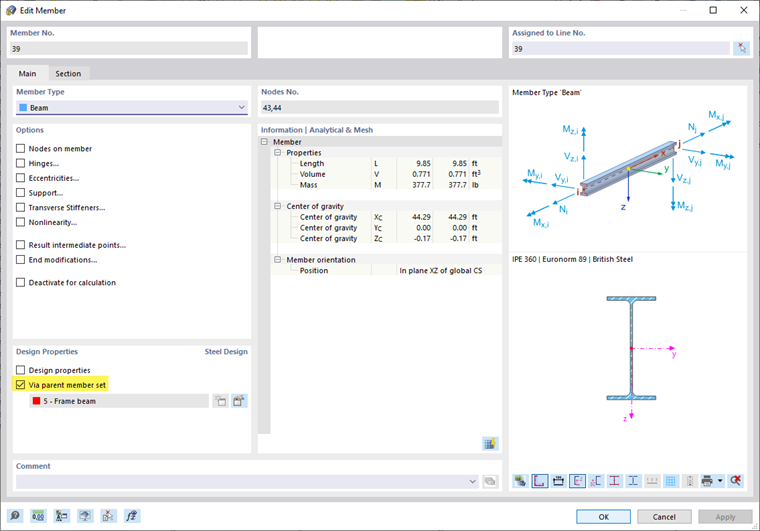Screen dimensions: 760x531
Task: Open the color and display properties icon
Action: pos(62,516)
